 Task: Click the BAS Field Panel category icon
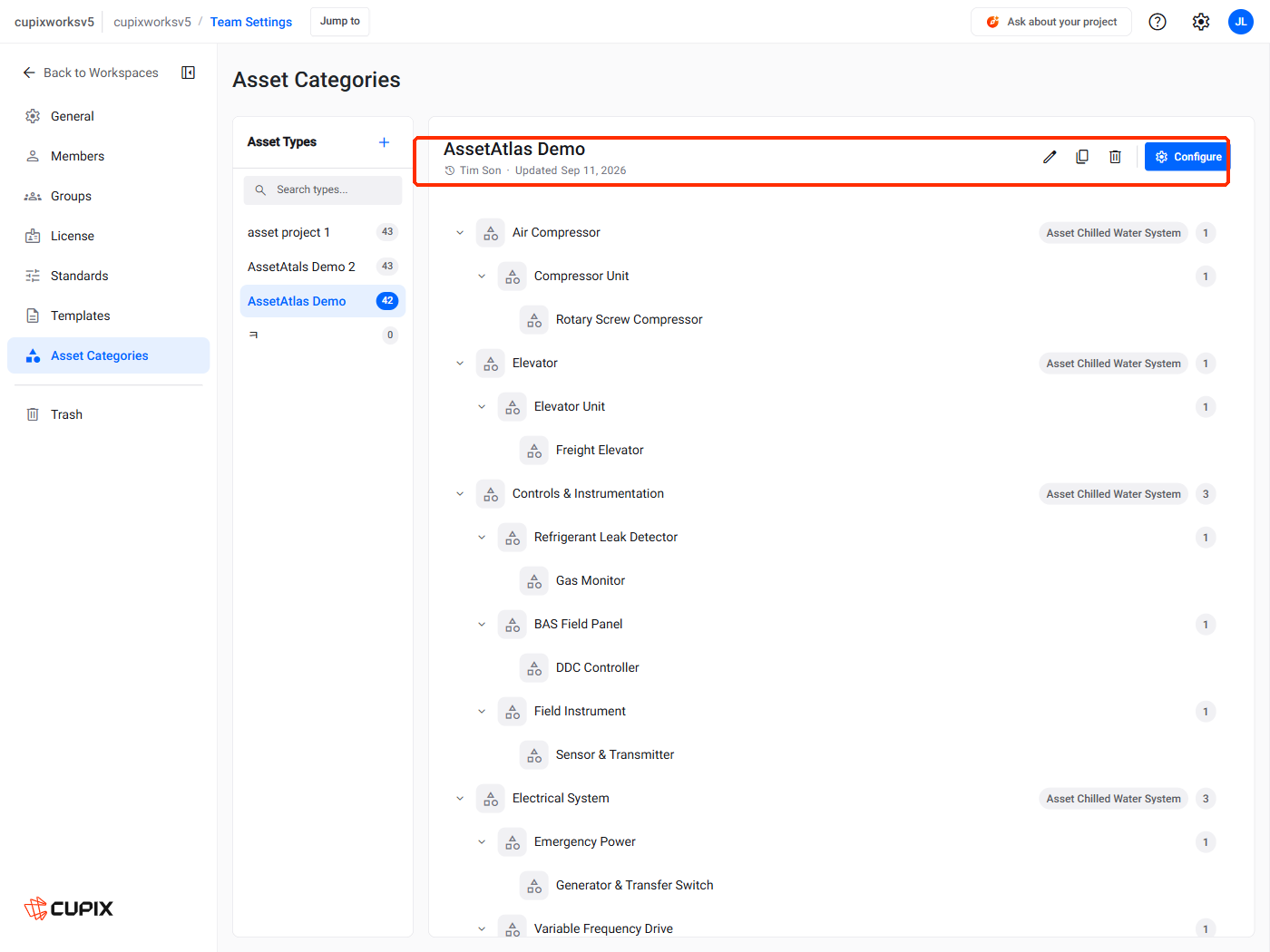513,625
